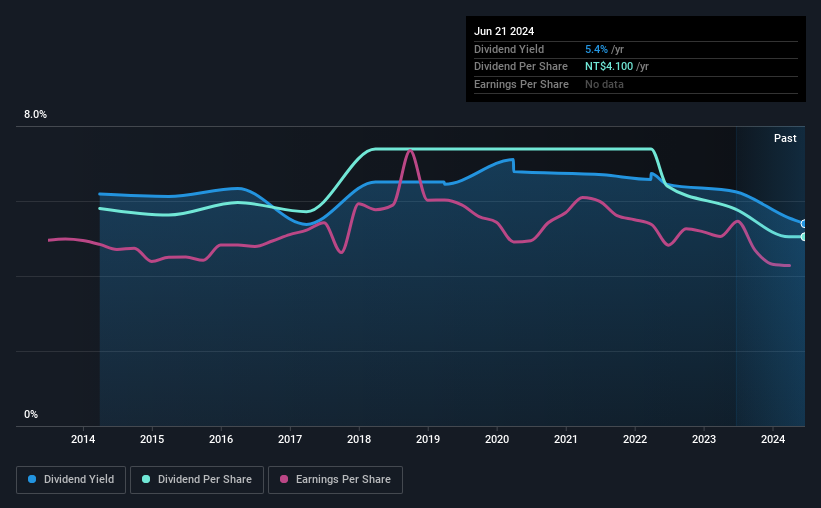Toggle the Dividend Yield legend button
This screenshot has width=821, height=508.
pyautogui.click(x=71, y=480)
